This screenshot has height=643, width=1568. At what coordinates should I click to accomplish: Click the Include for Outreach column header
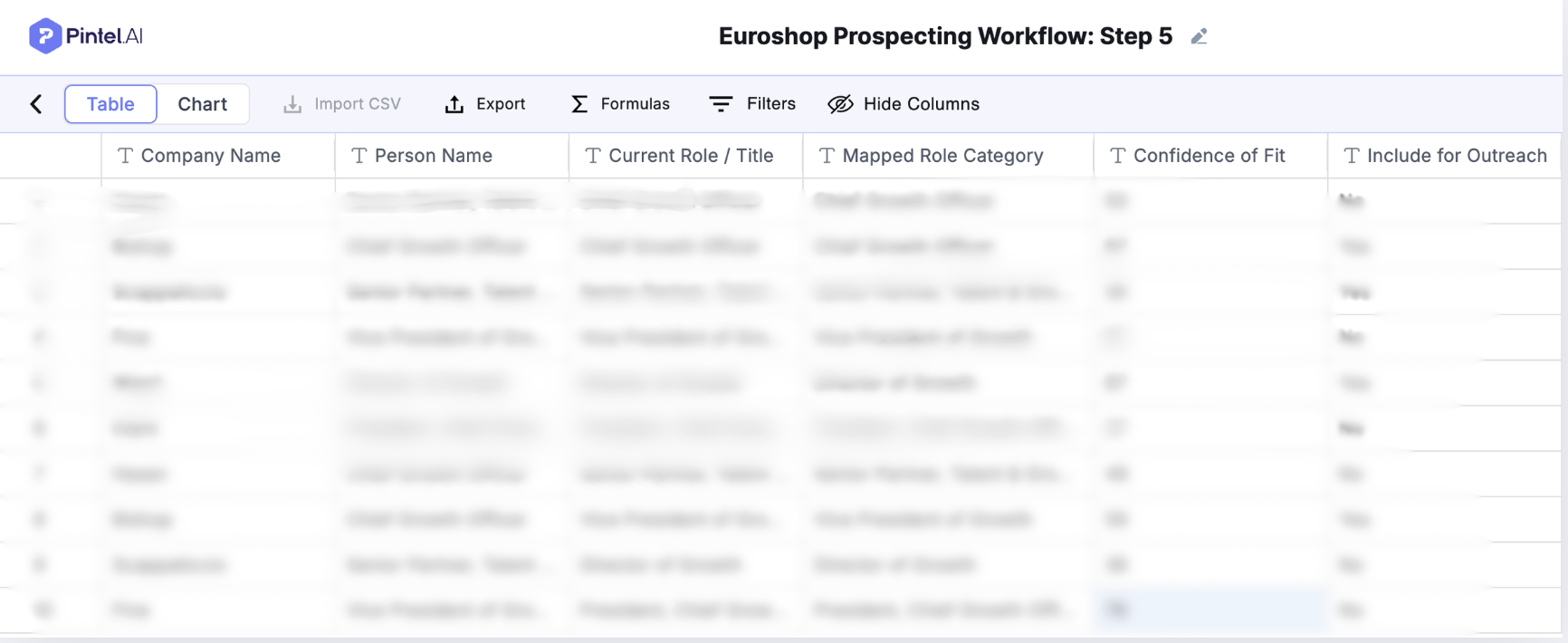tap(1456, 156)
